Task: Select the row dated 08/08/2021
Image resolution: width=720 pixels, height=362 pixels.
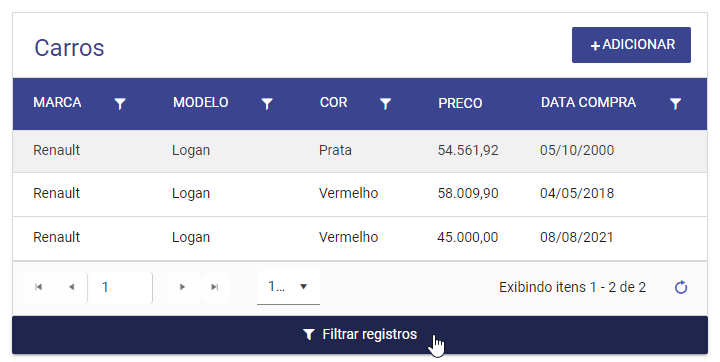Action: pyautogui.click(x=360, y=238)
